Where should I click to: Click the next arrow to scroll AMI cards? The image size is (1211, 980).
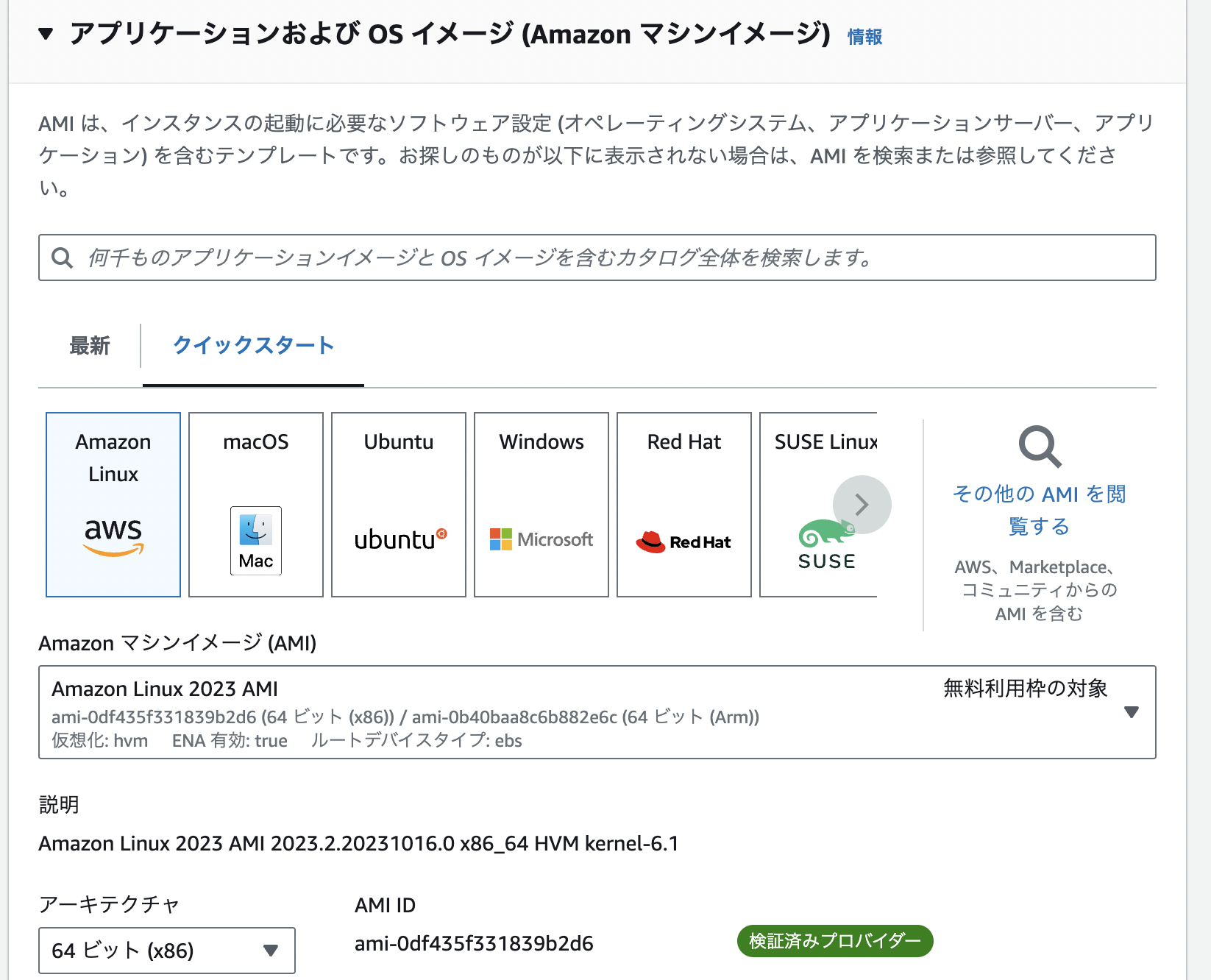coord(862,505)
